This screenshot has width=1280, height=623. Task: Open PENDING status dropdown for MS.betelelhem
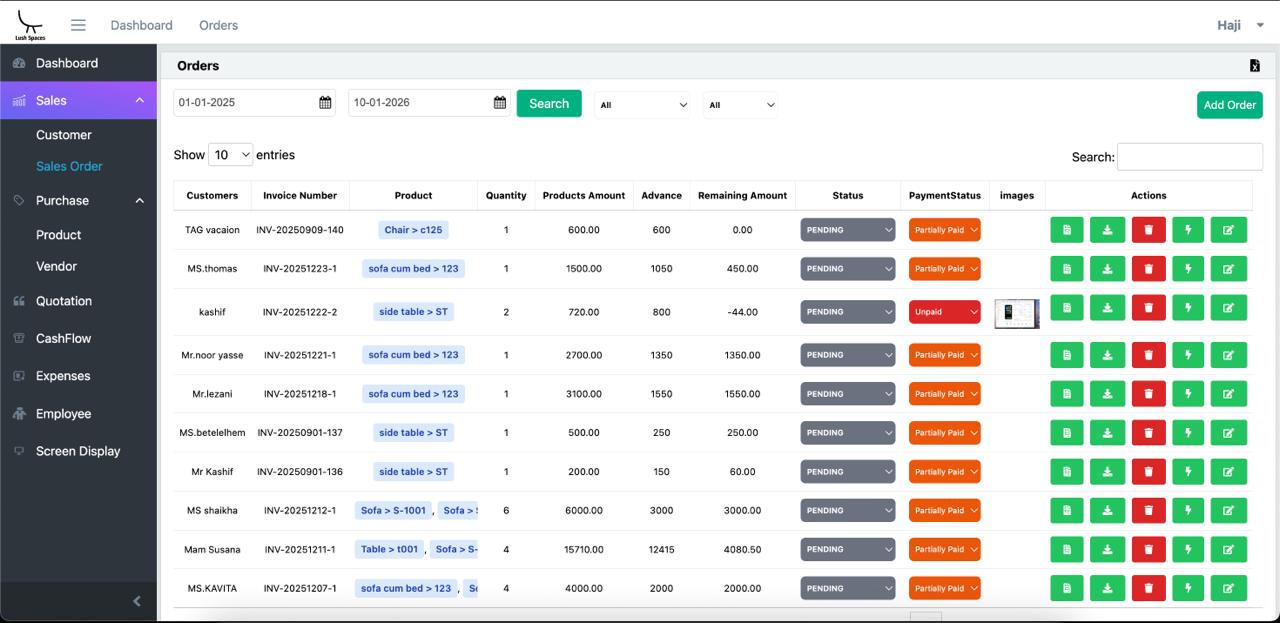click(847, 433)
